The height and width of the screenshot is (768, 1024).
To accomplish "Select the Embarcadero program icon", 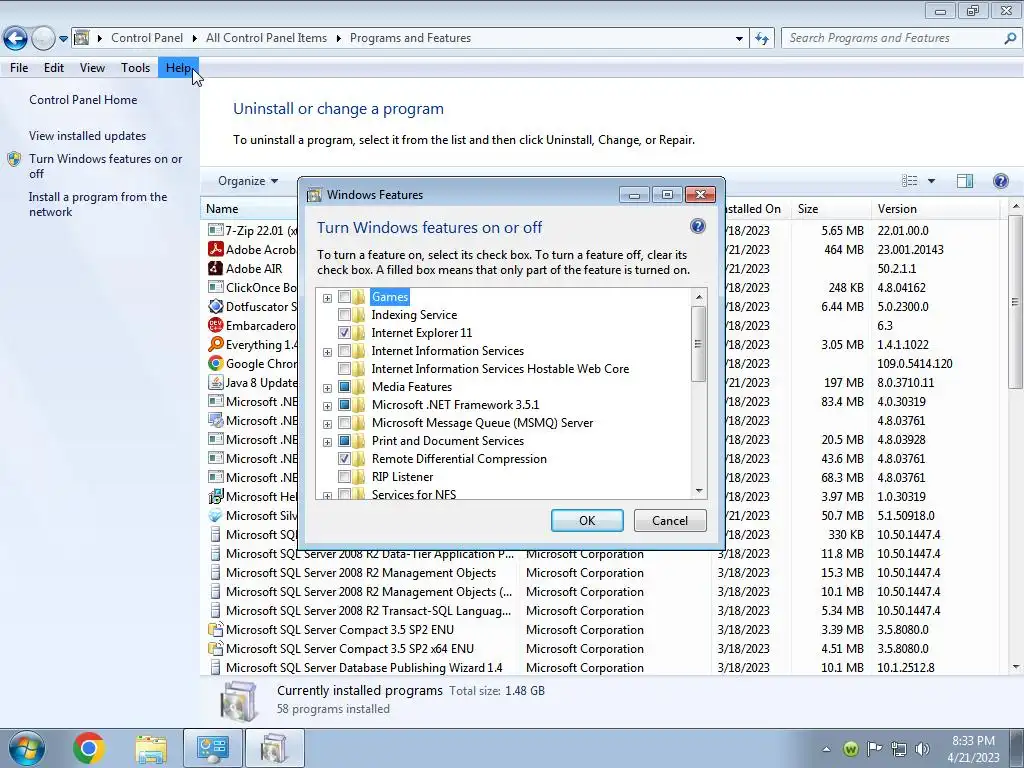I will 216,325.
